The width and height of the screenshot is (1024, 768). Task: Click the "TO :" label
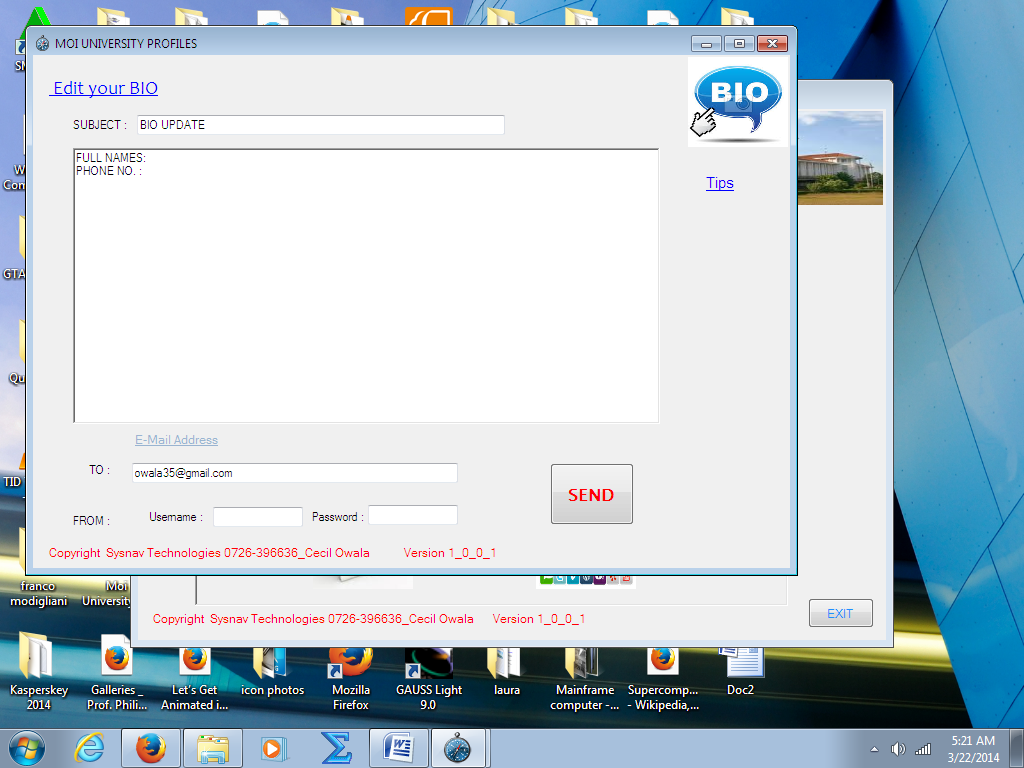tap(99, 470)
